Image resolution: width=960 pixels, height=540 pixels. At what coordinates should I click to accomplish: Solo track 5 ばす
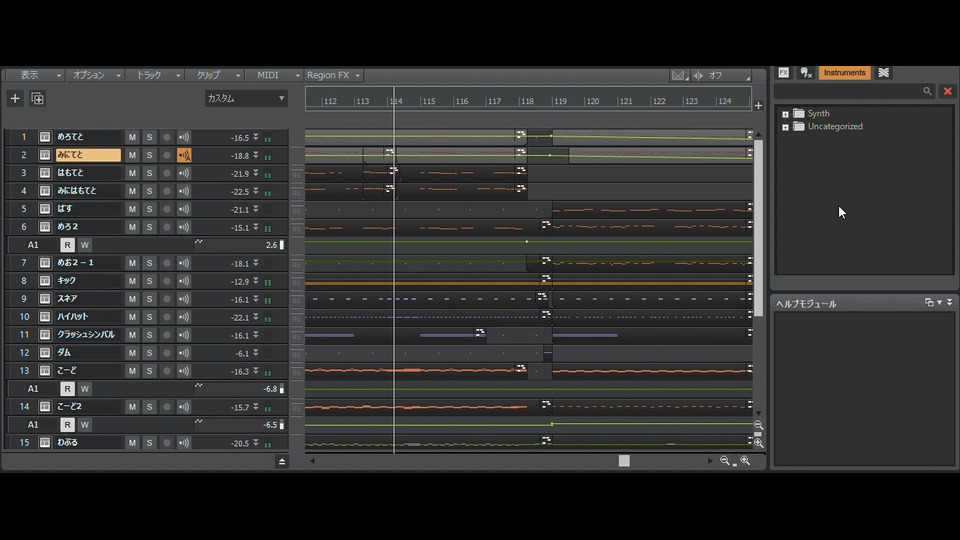pos(149,209)
